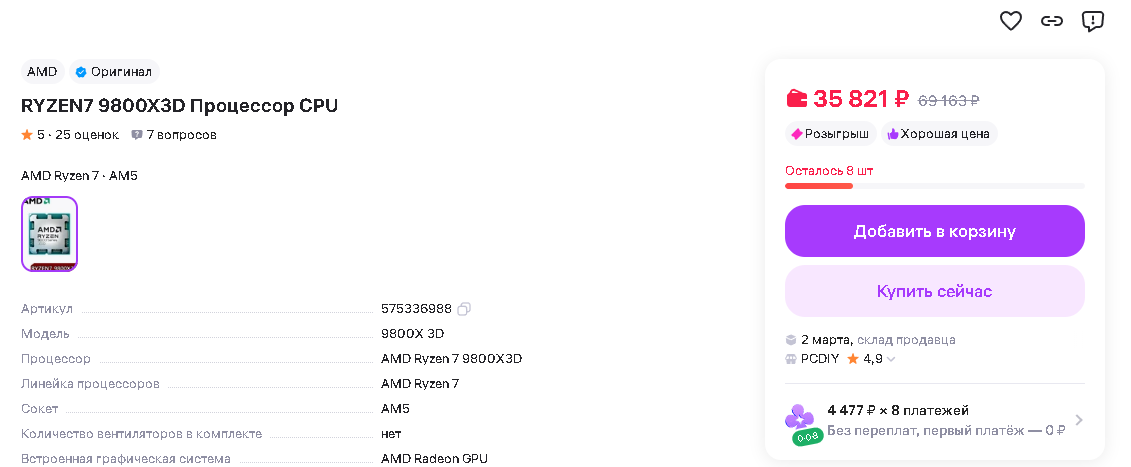Click product title RYZEN7 9800X3D Процессор CPU

180,106
